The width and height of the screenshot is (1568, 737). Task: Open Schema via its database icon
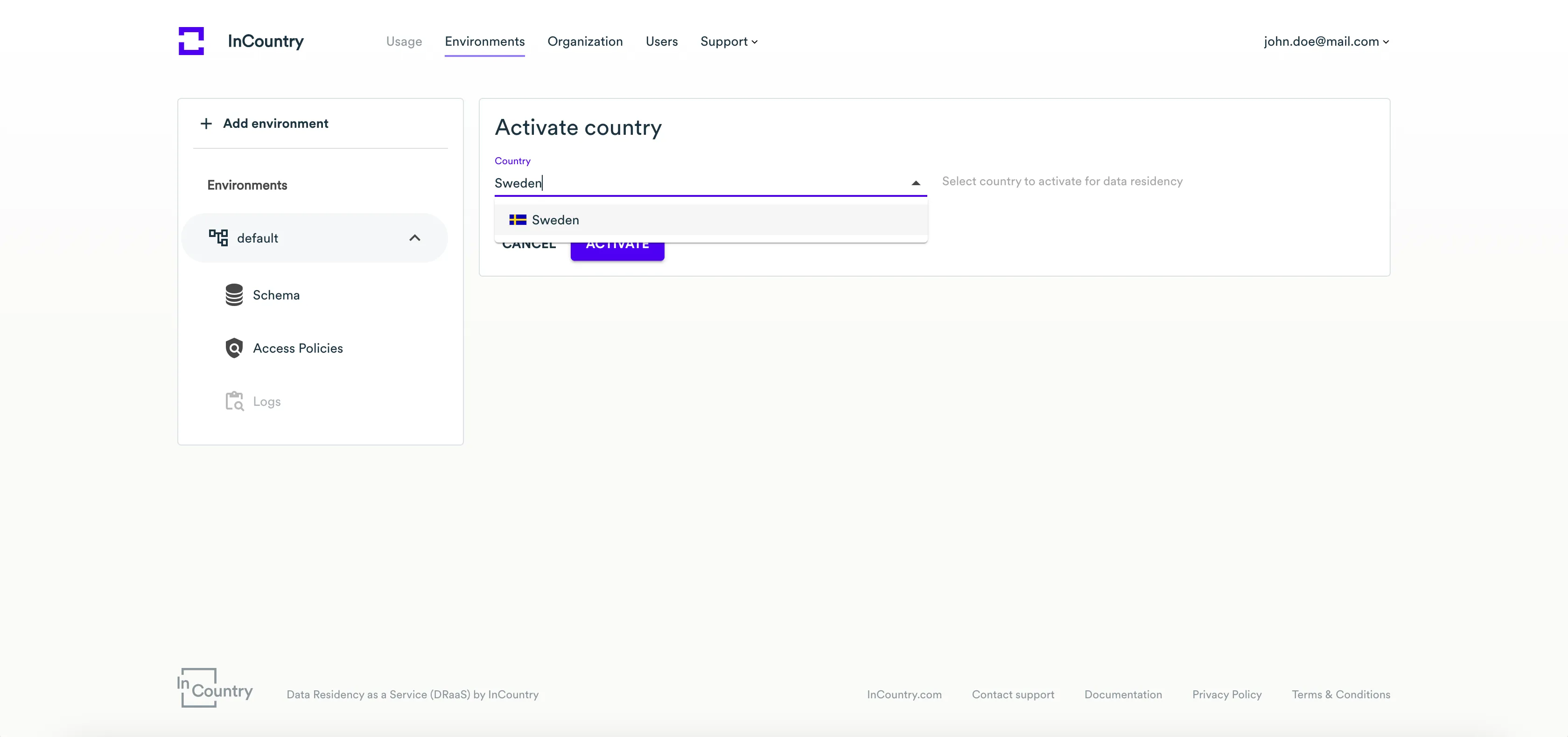point(234,295)
